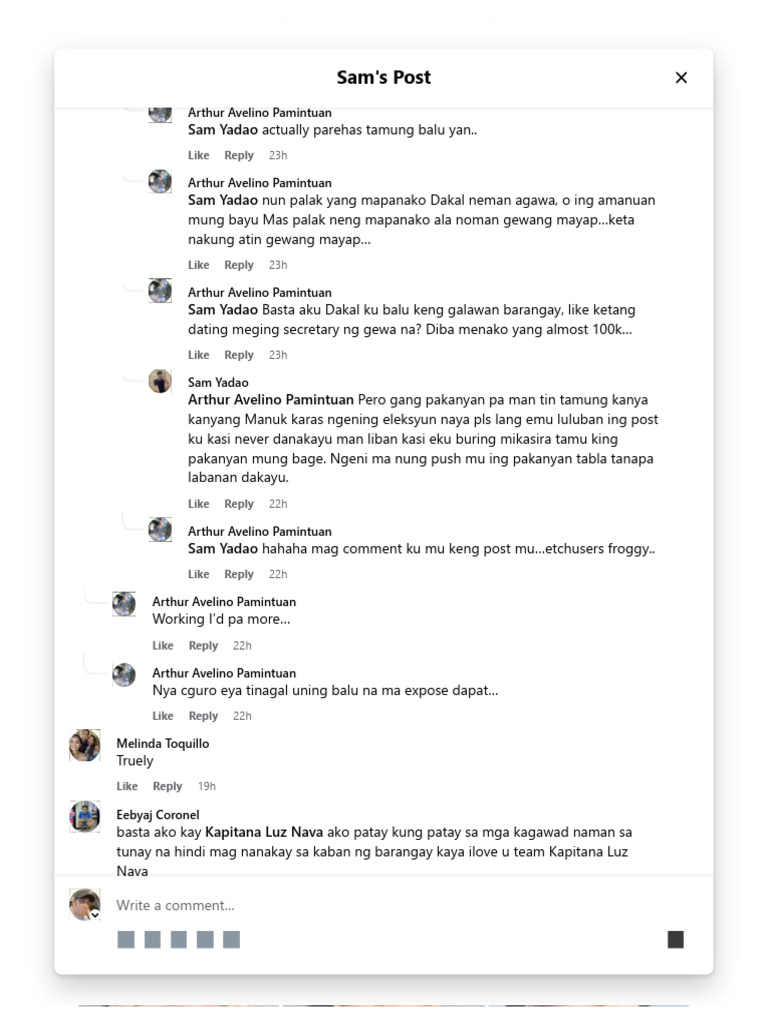Like the "Nya cguro eya tinagal" comment
The image size is (768, 1024).
point(163,716)
